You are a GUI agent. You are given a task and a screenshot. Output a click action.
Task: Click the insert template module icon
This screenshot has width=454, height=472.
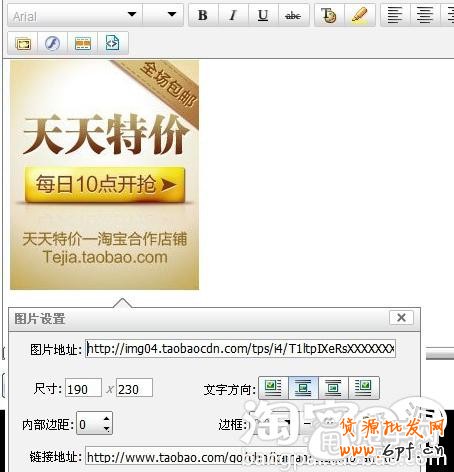point(83,43)
